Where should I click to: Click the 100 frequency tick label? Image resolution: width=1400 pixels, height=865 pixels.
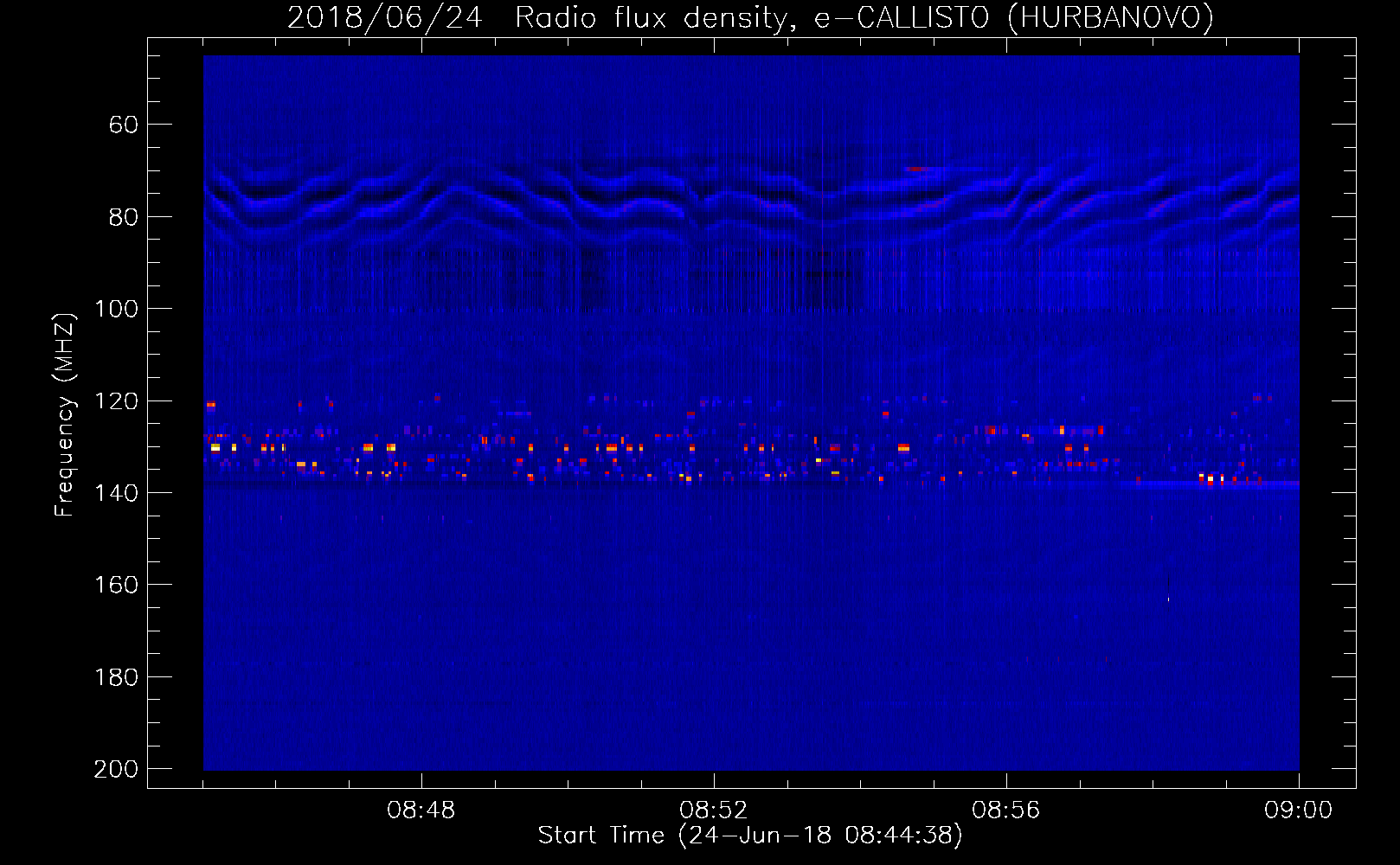coord(117,309)
